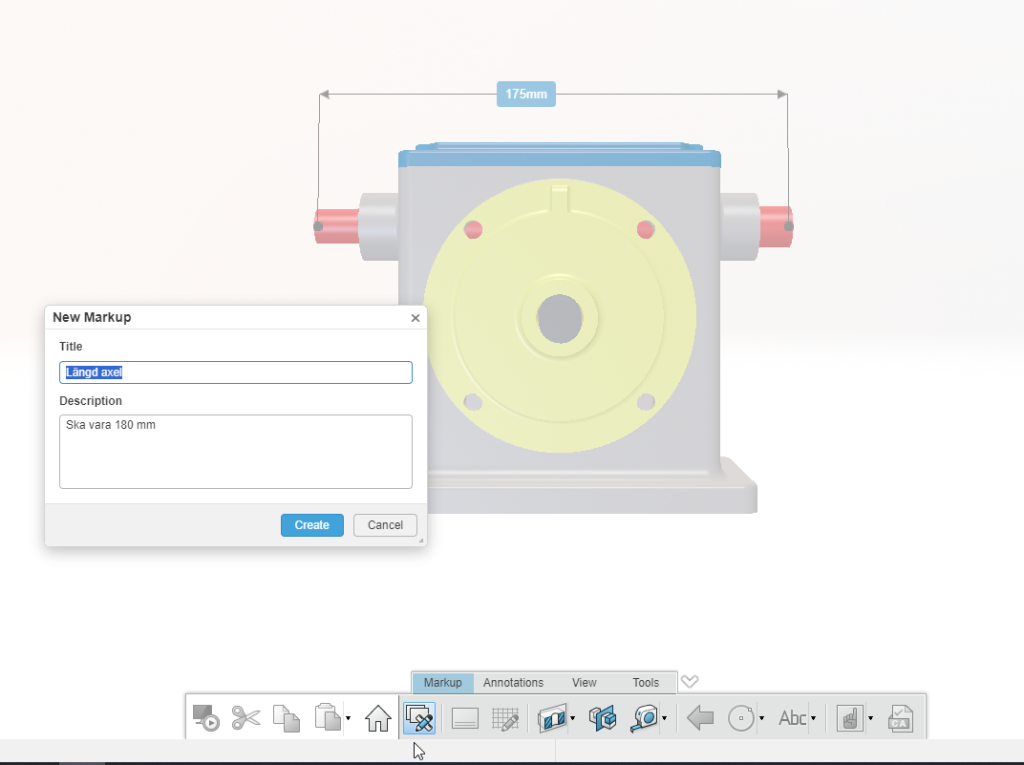Collapse the toolbar with the chevron
The image size is (1024, 765).
point(689,681)
